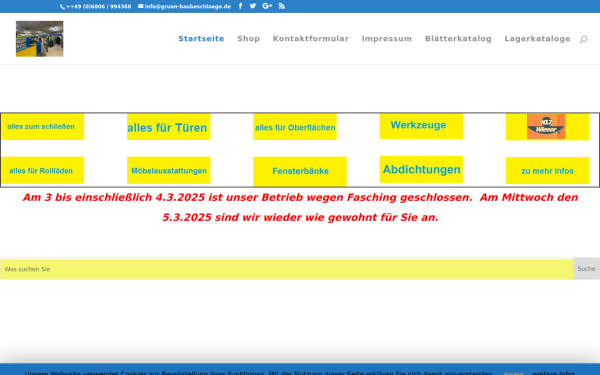Screen dimensions: 600x375
Task: Open the RSS feed icon
Action: 282,6
